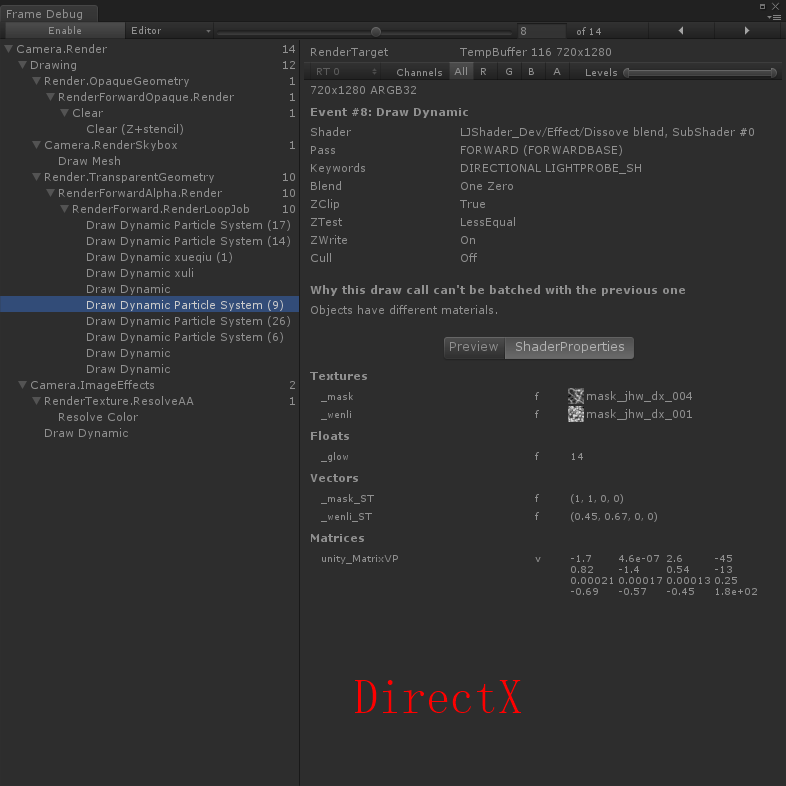Show only the A channel

pyautogui.click(x=556, y=72)
